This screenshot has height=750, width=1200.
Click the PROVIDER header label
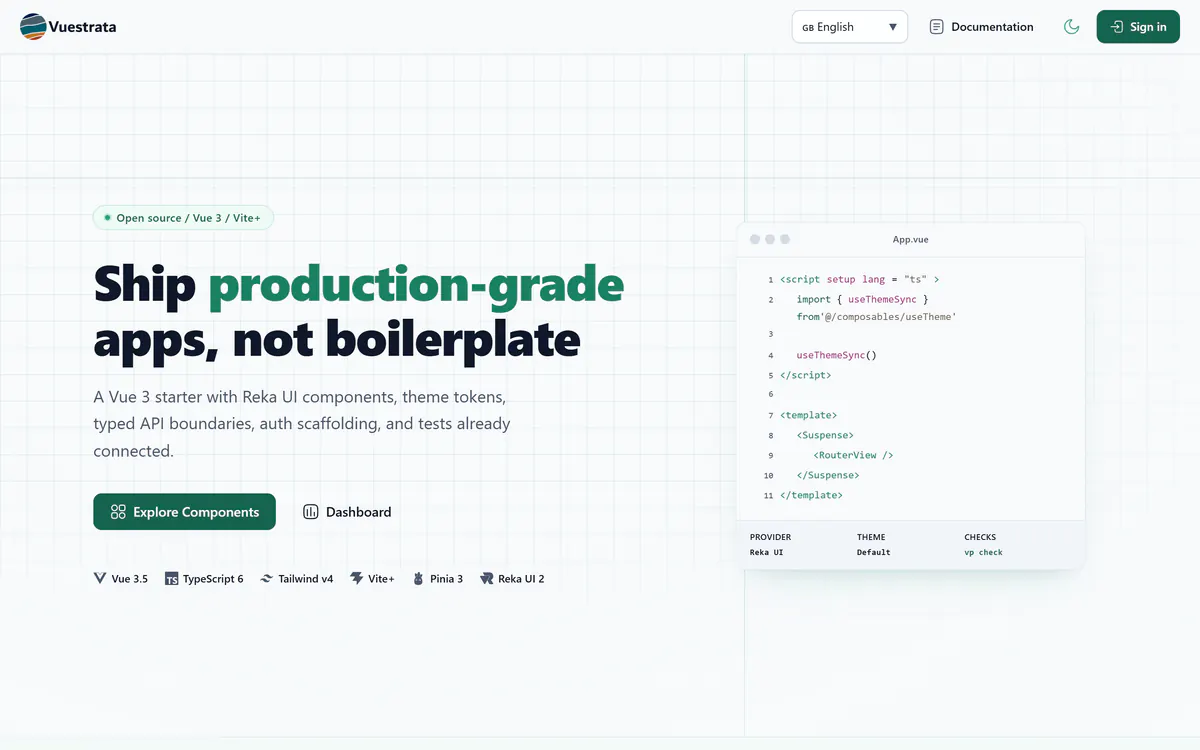770,537
